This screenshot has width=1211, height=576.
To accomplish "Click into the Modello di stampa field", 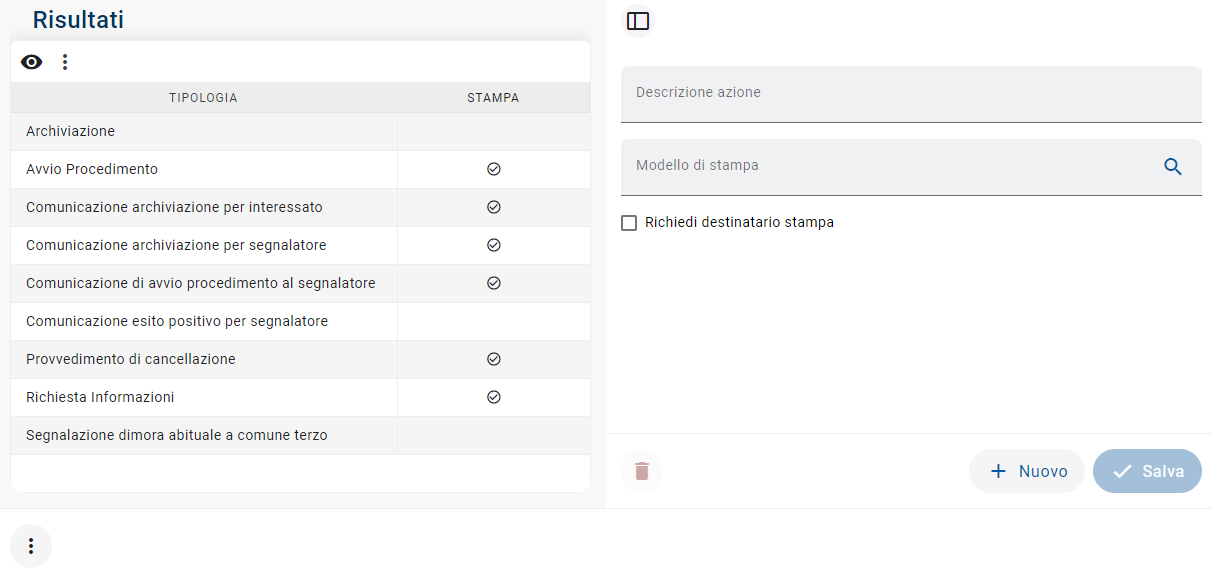I will click(880, 167).
